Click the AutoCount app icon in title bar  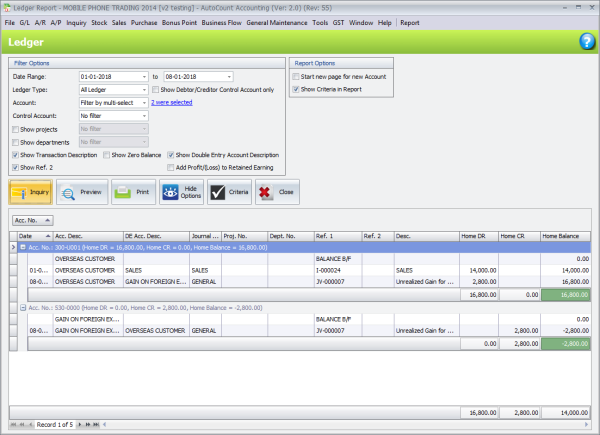[x=7, y=8]
